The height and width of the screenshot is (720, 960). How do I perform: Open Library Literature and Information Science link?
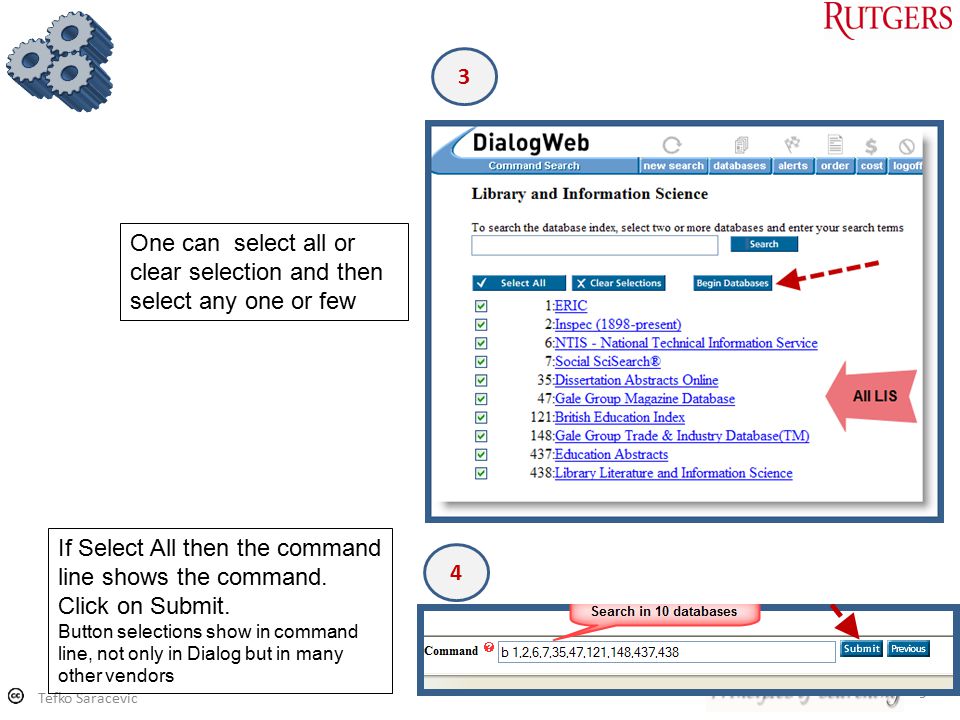point(673,473)
